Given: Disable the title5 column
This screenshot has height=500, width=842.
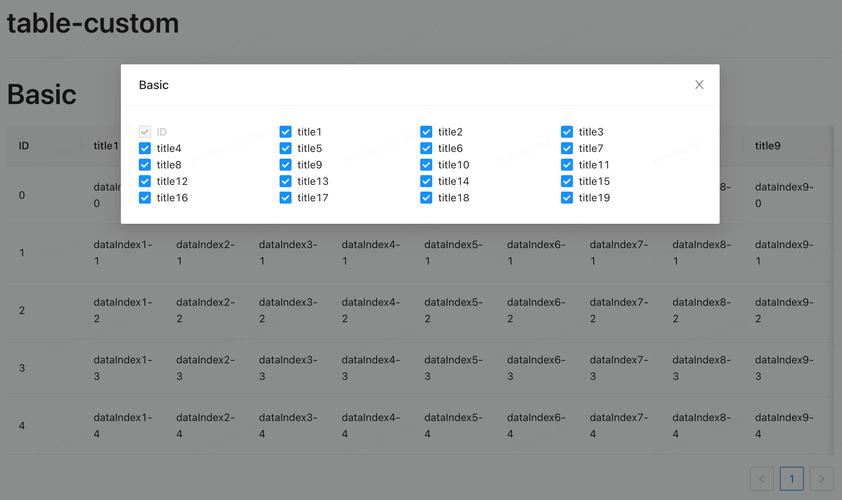Looking at the screenshot, I should 286,148.
